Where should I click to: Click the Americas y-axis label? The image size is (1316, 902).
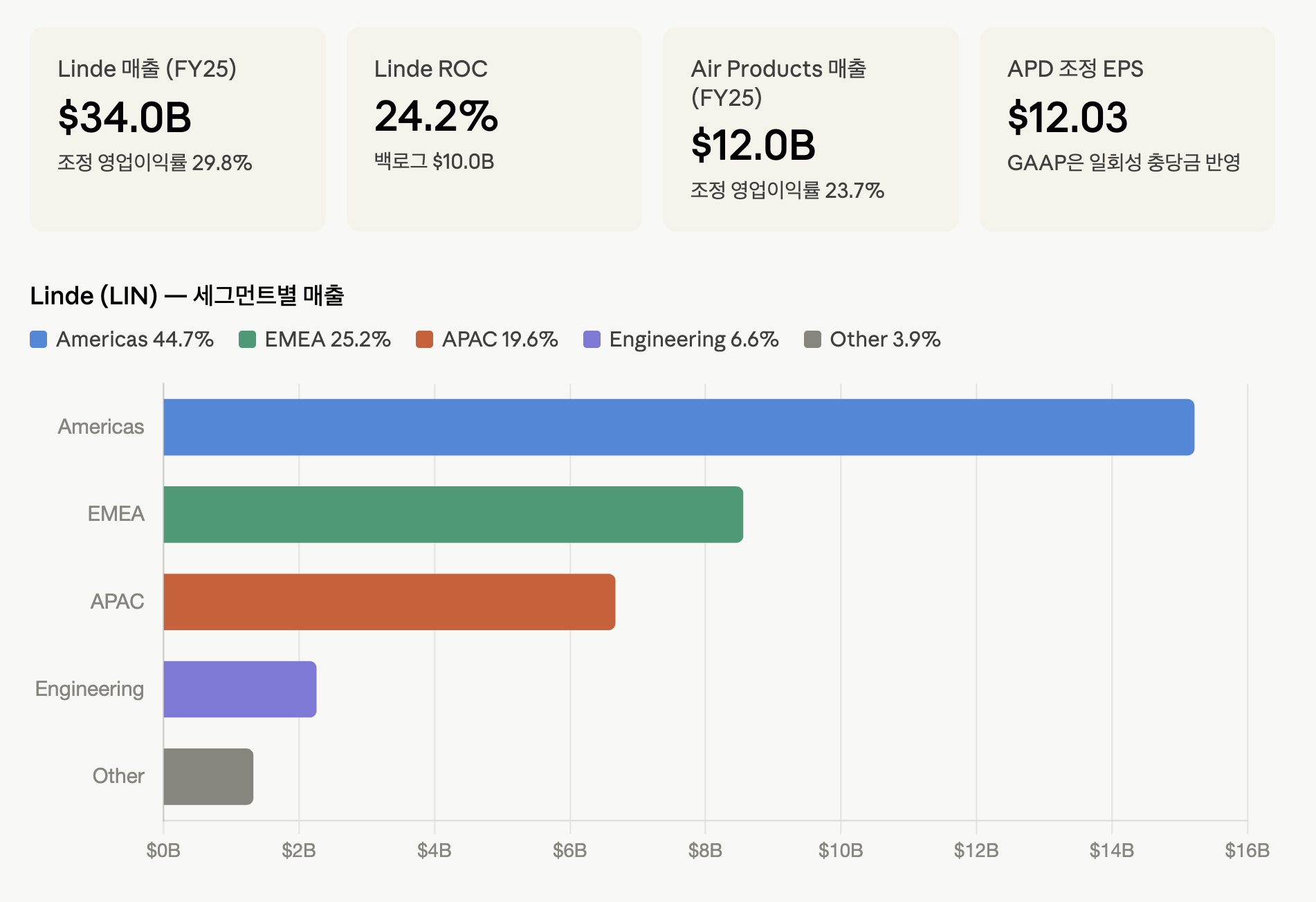[101, 427]
